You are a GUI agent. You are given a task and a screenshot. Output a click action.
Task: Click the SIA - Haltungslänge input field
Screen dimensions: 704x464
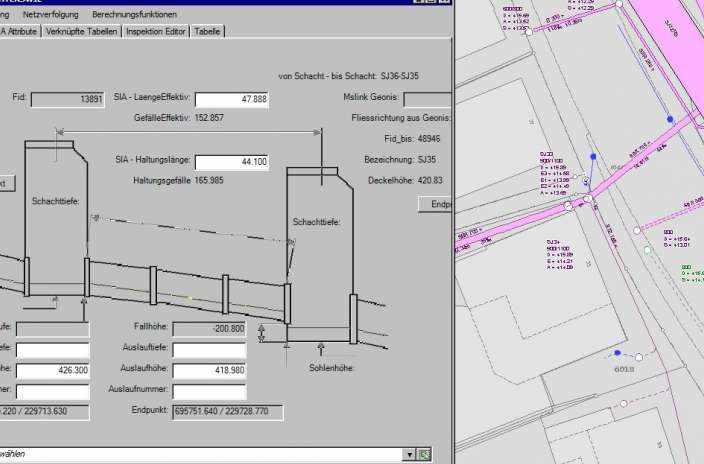tap(231, 161)
